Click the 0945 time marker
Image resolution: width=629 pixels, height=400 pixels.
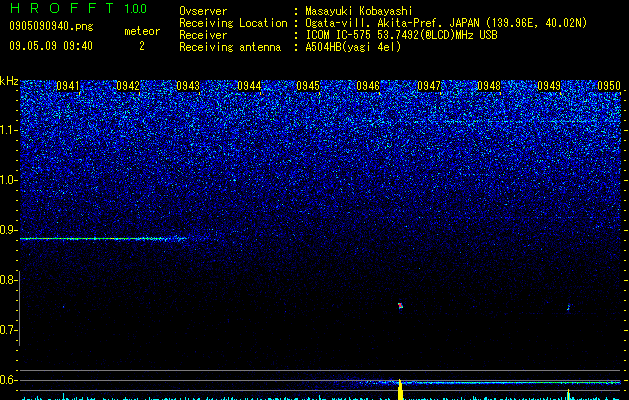(308, 86)
